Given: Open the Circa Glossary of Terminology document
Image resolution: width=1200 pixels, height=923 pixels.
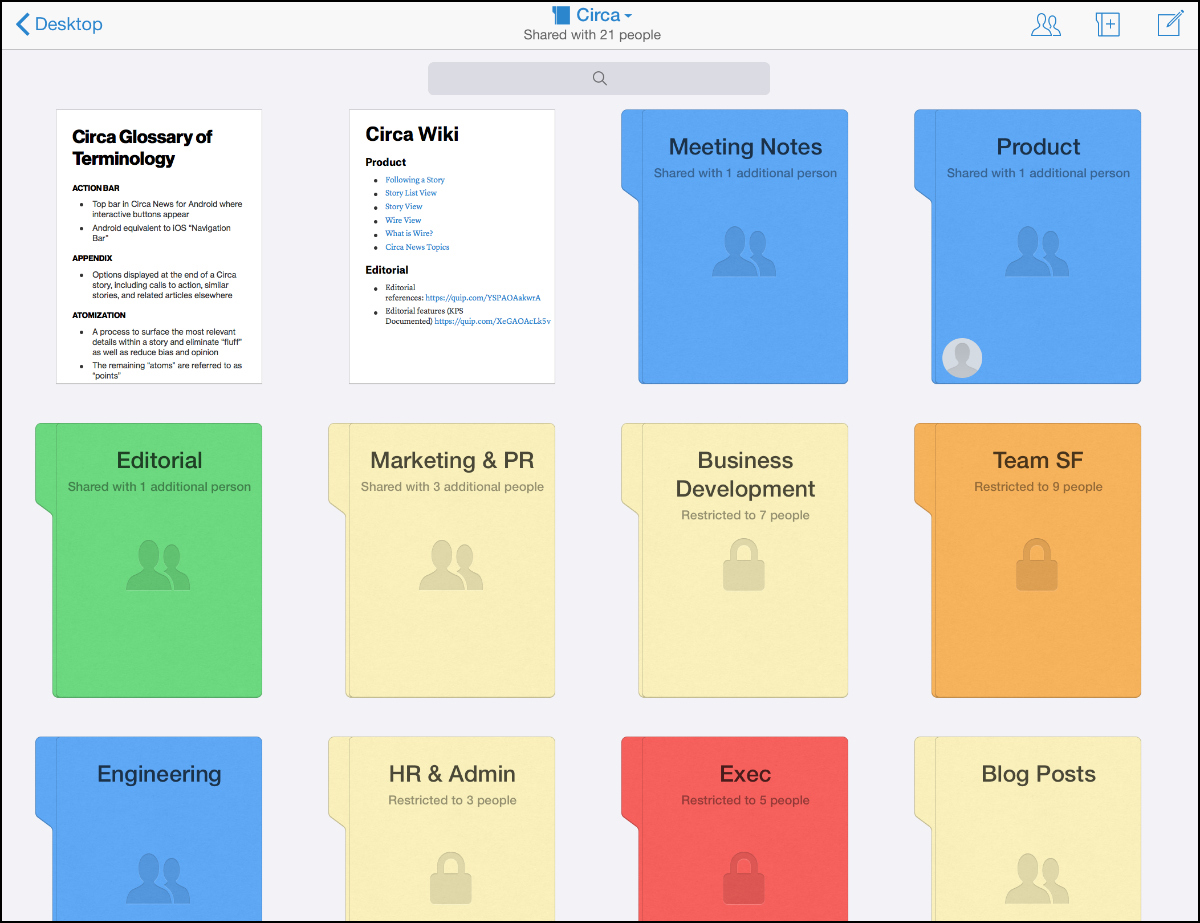Looking at the screenshot, I should coord(159,246).
